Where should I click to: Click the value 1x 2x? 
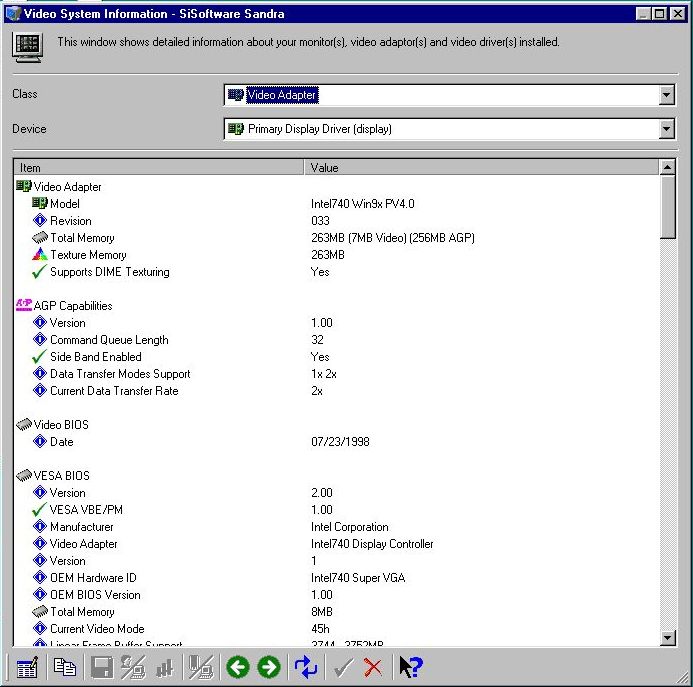tap(324, 374)
